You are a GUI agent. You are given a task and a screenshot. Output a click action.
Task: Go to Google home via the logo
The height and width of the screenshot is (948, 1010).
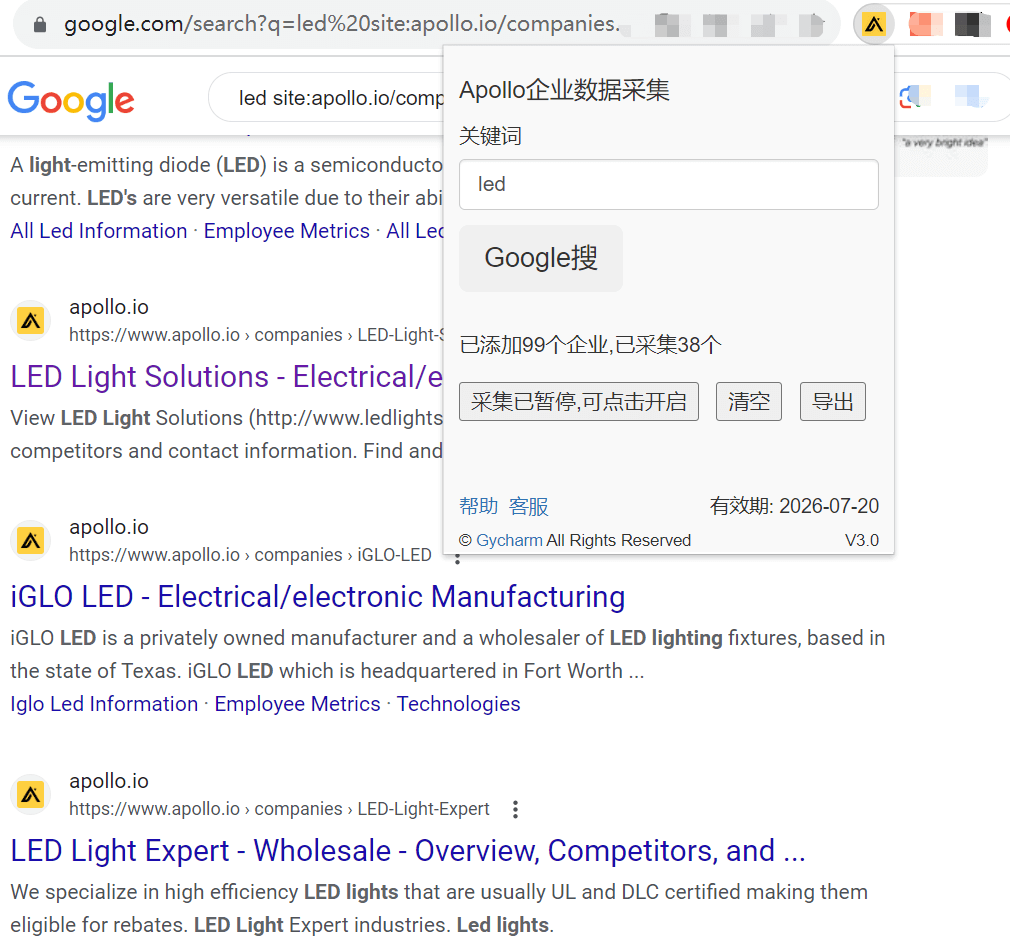pos(71,100)
